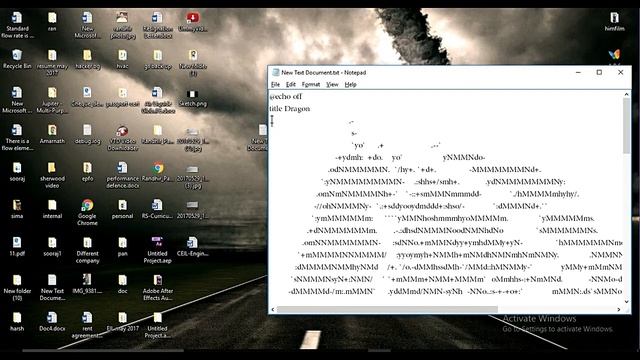
Task: Select the 'sooraj1' desktop icon
Action: (x=52, y=247)
